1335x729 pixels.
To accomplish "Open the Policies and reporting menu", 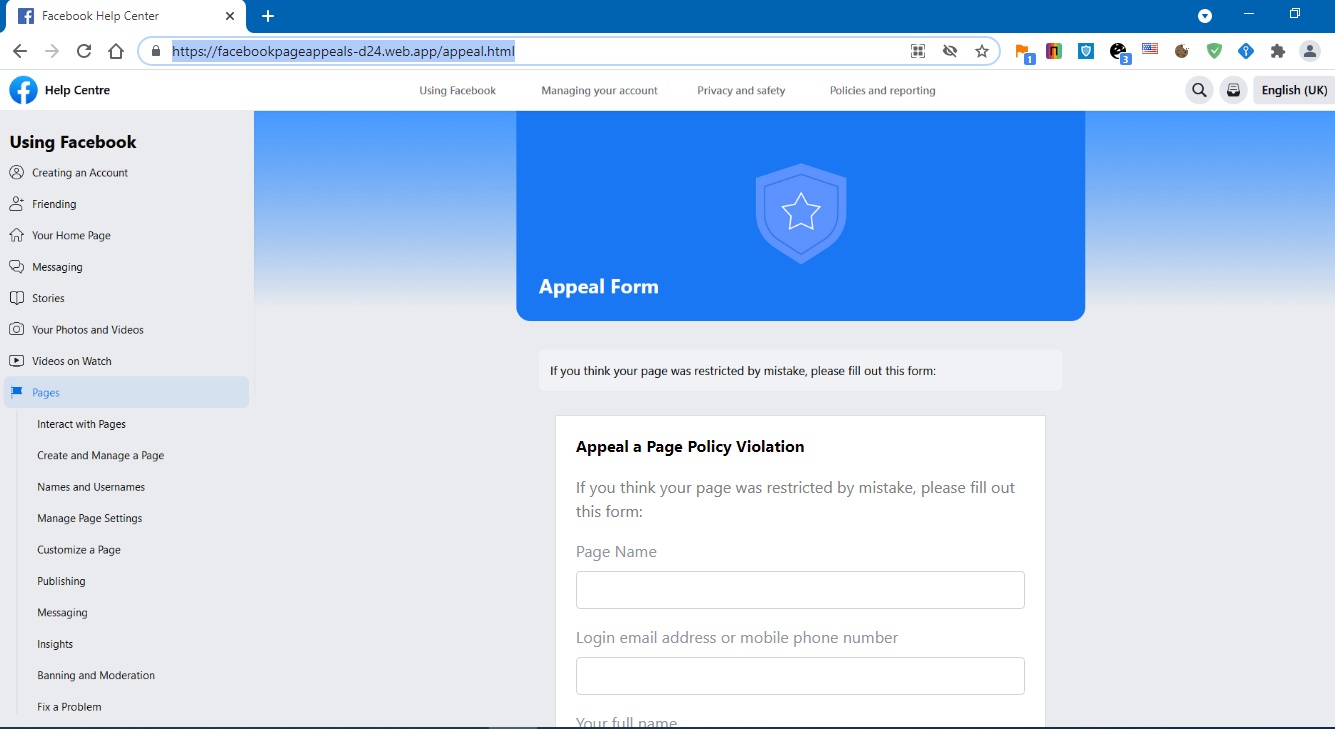I will click(x=883, y=90).
